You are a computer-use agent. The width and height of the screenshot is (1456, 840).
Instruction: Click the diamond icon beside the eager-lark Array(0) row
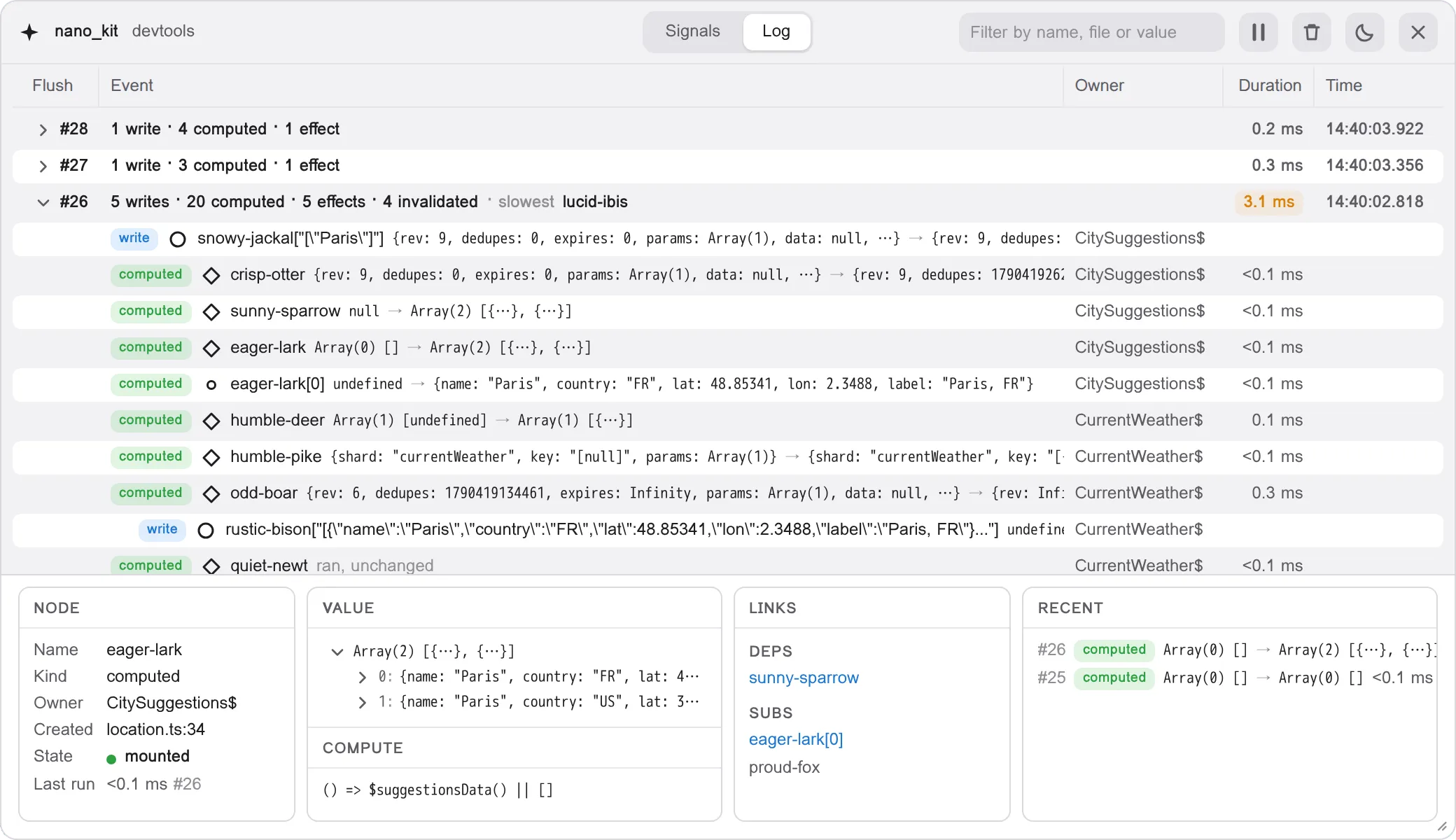pyautogui.click(x=211, y=349)
